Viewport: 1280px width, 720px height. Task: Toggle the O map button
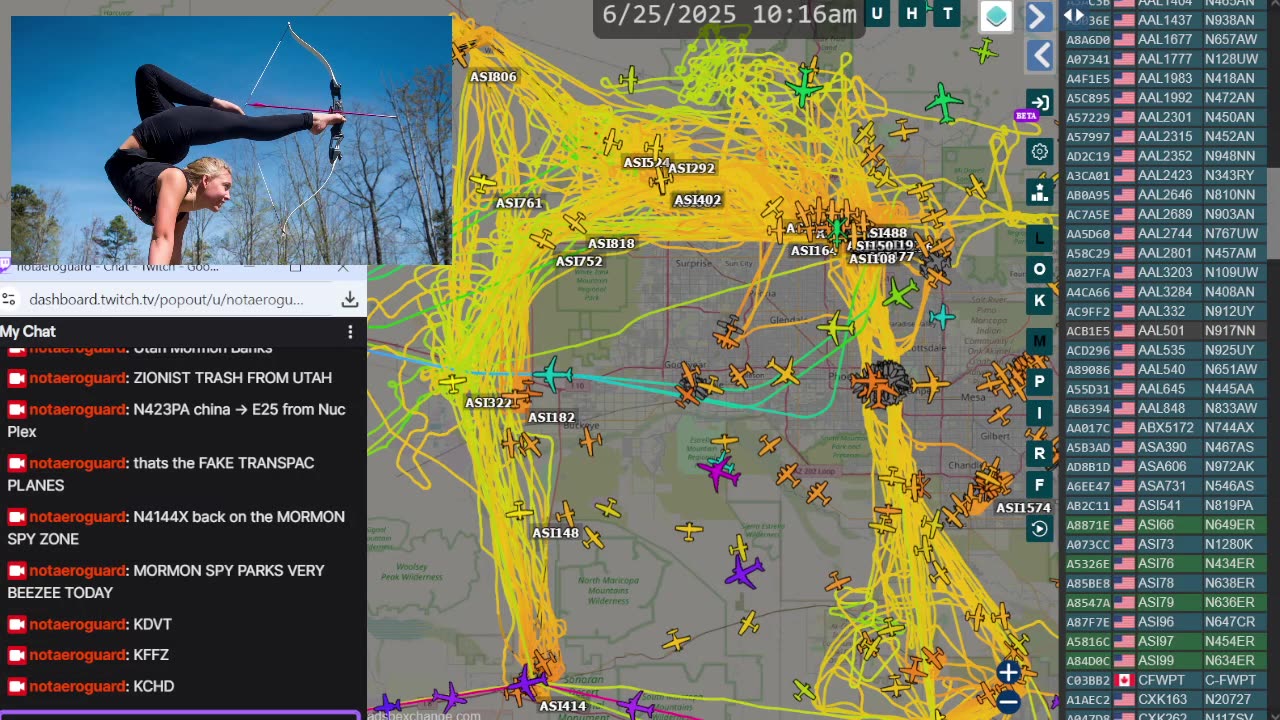[x=1040, y=269]
